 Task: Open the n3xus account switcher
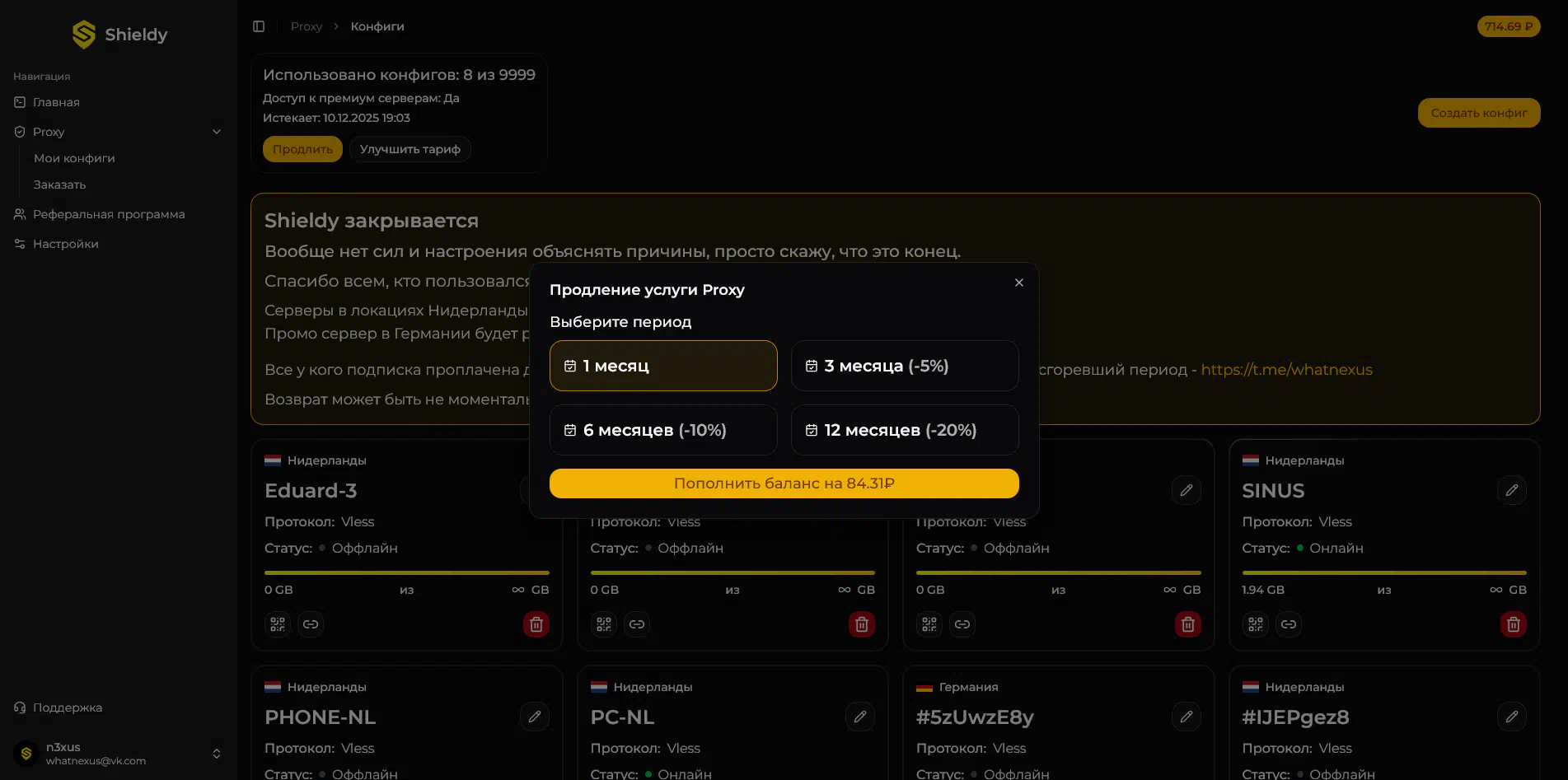pos(216,754)
